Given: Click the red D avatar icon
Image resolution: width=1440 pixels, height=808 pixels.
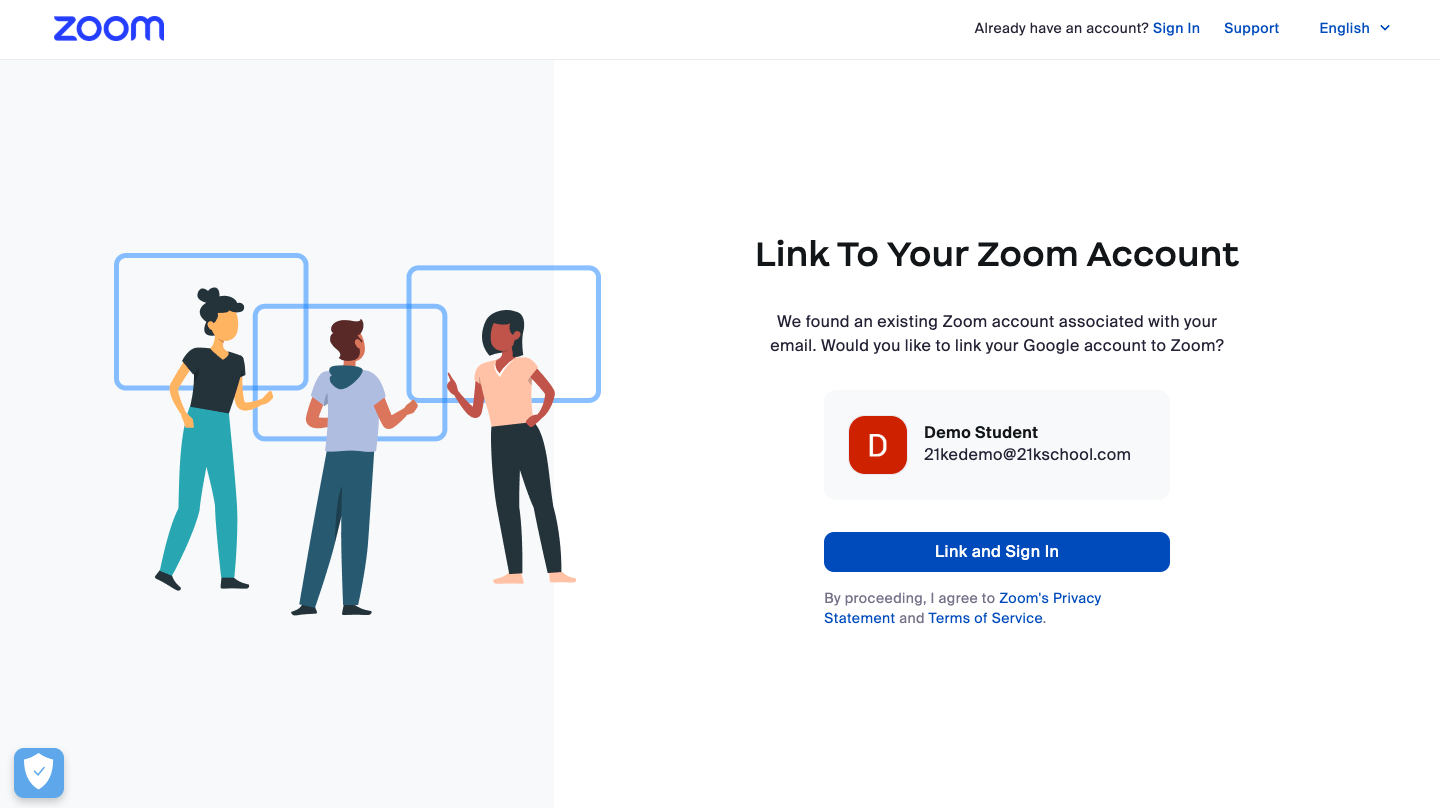Looking at the screenshot, I should pos(877,445).
